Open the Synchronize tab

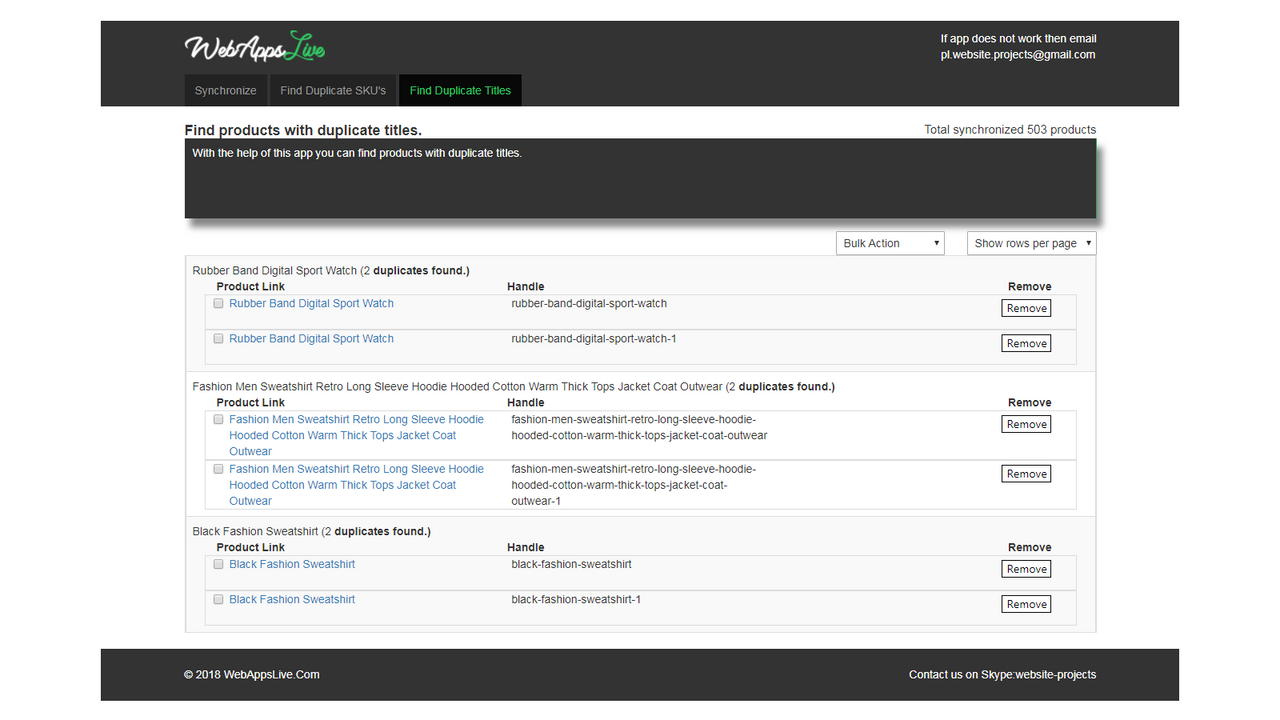[226, 90]
